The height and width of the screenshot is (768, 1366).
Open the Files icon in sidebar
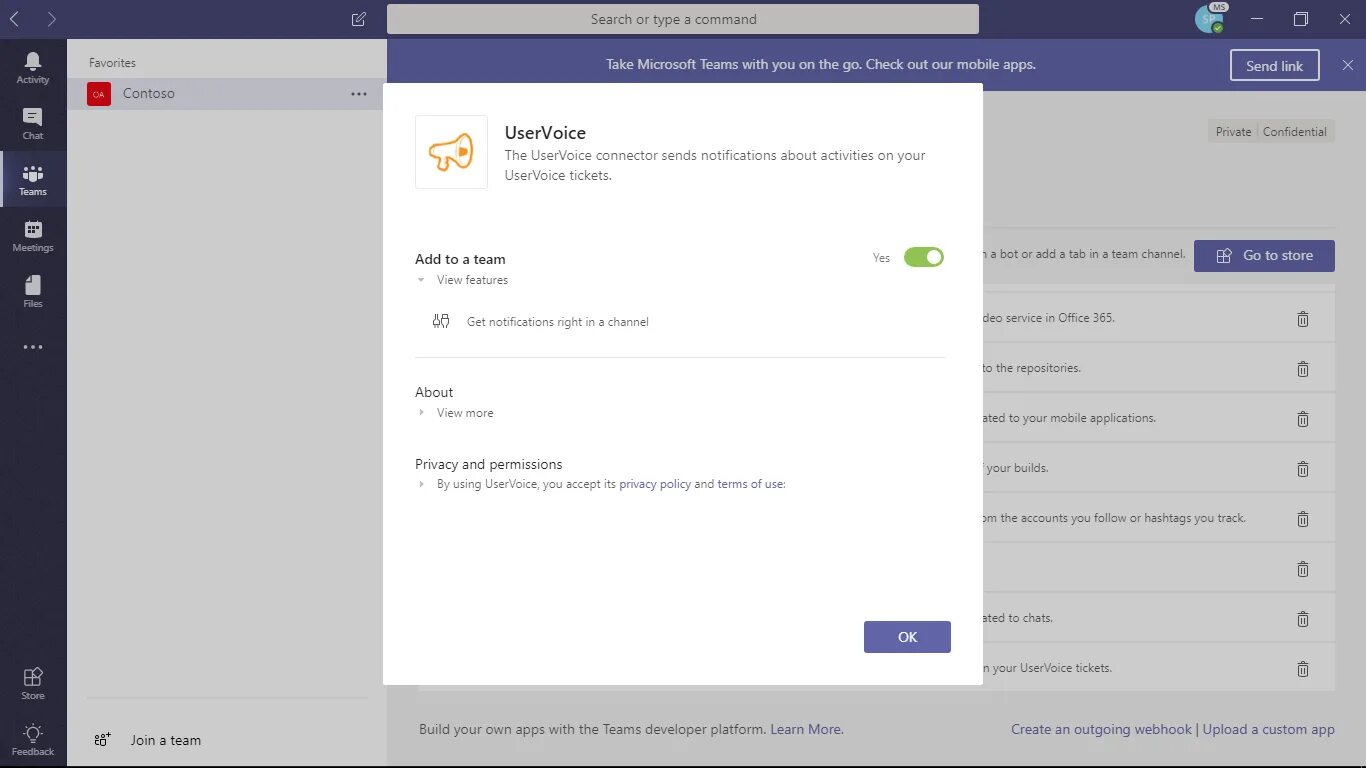tap(33, 286)
